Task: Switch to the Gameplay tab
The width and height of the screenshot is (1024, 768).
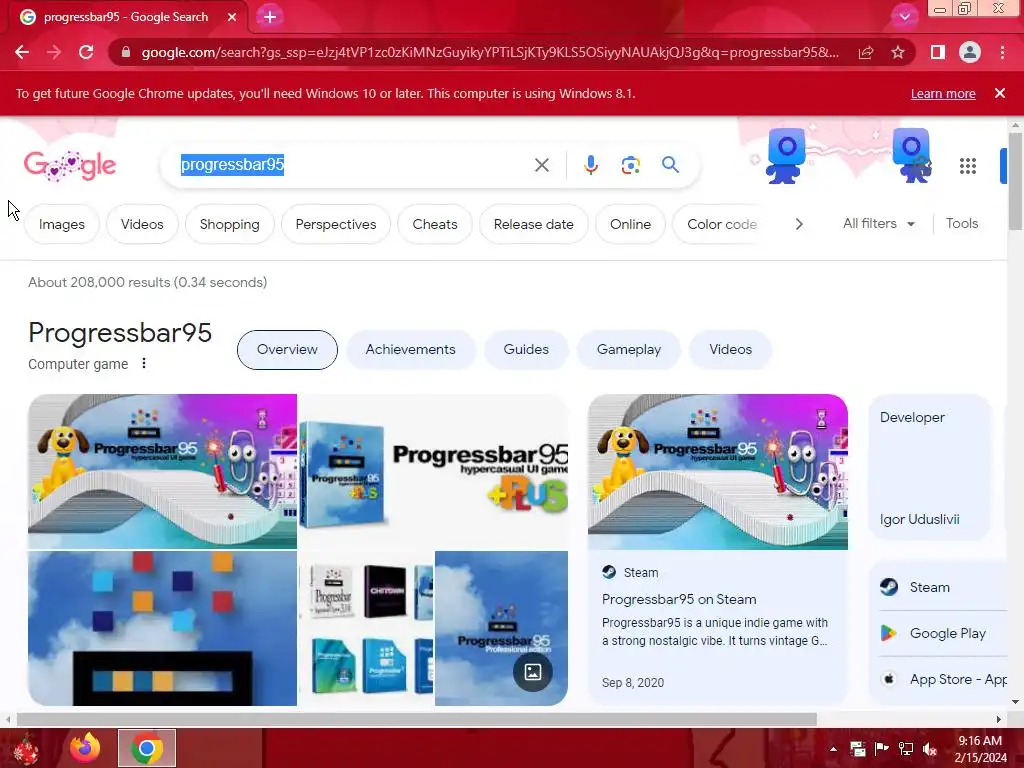Action: point(629,349)
